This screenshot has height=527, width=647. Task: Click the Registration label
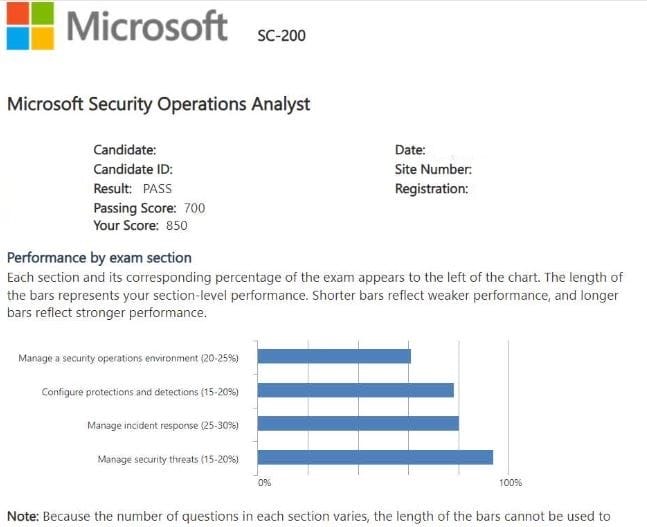pyautogui.click(x=431, y=188)
